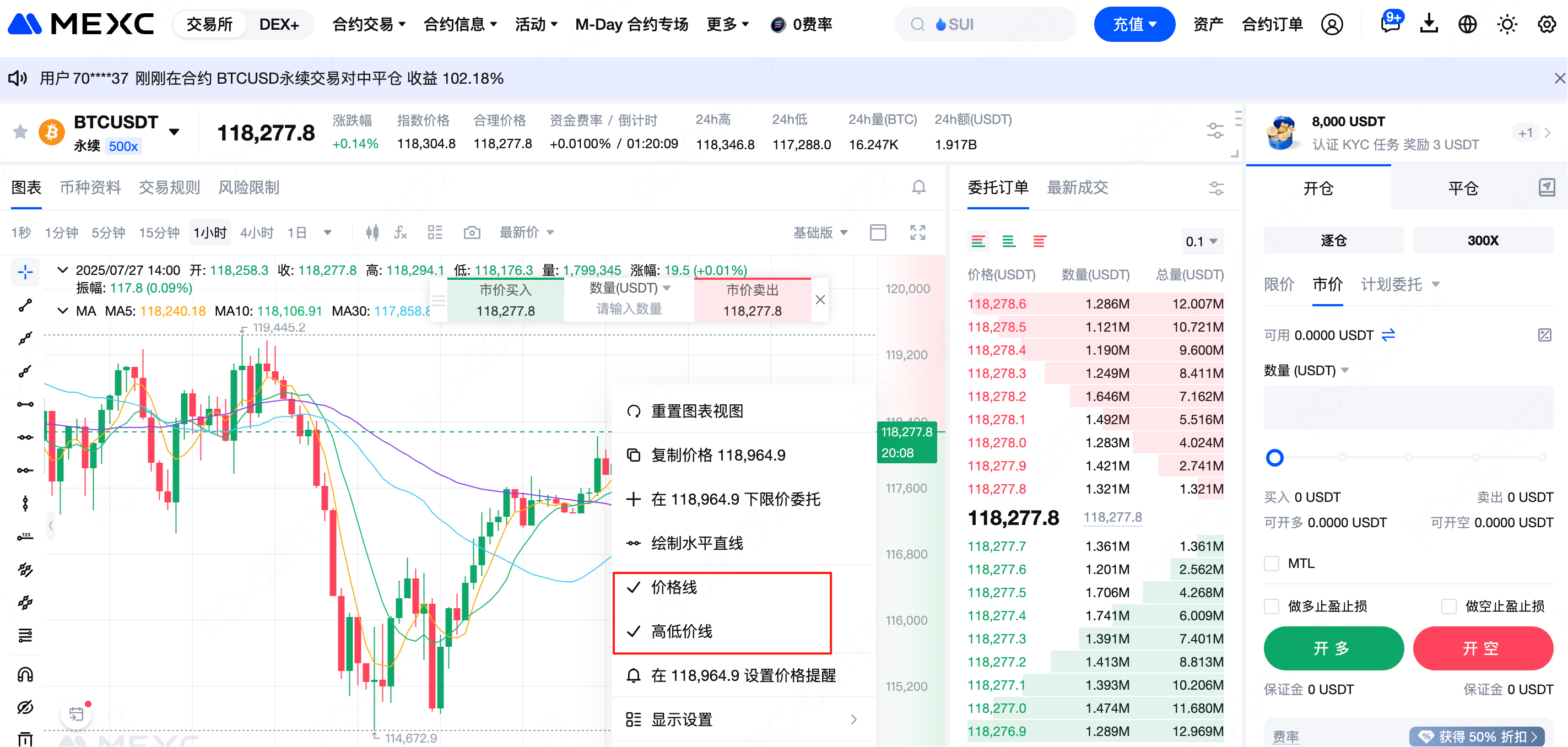Mute announcements speaker icon
1568x747 pixels.
pos(18,78)
